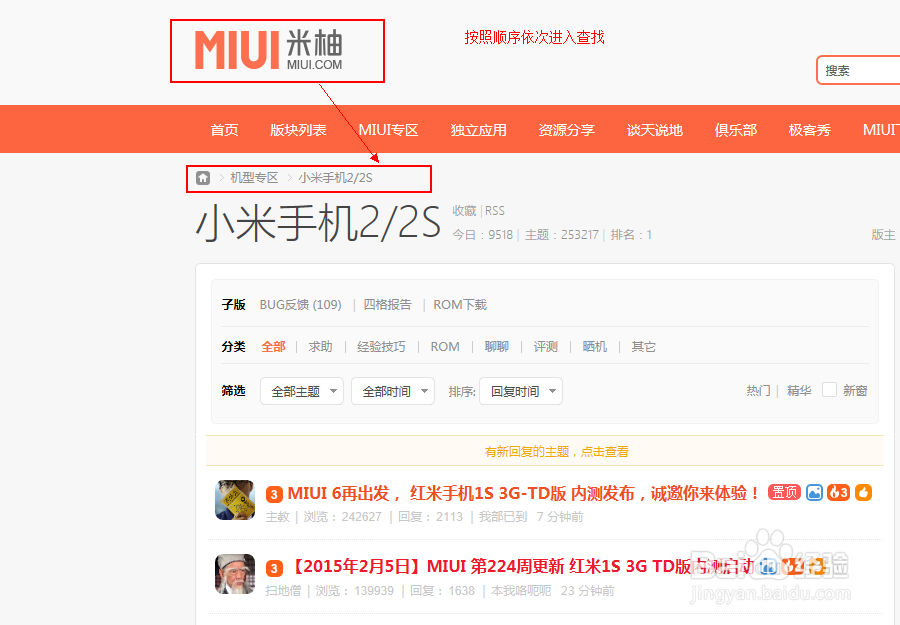This screenshot has width=900, height=625.
Task: Open the MIUI 6再出发 post title
Action: pos(524,493)
